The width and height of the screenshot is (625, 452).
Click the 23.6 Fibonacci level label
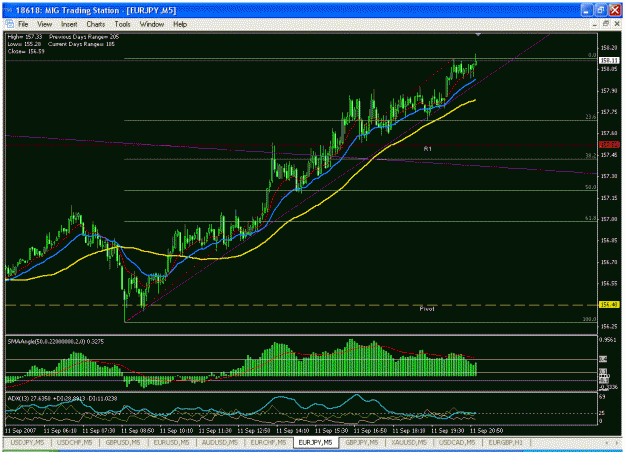[591, 117]
